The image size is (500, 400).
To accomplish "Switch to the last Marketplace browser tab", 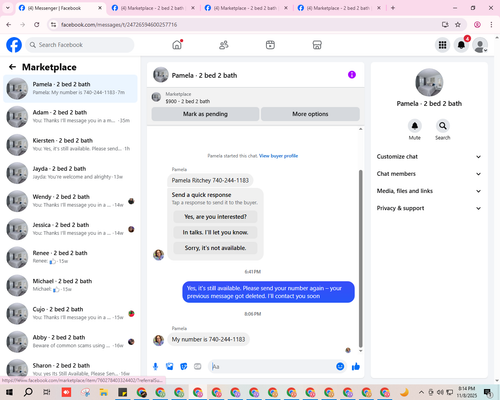I will 339,8.
